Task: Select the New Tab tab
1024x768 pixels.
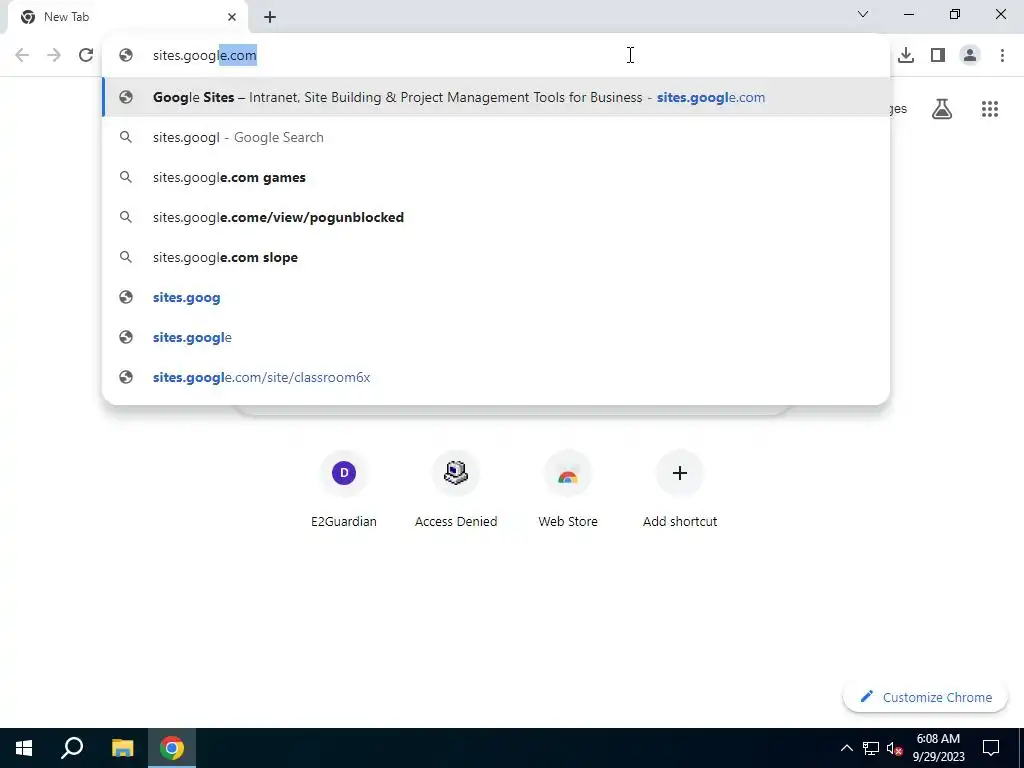Action: click(x=127, y=17)
